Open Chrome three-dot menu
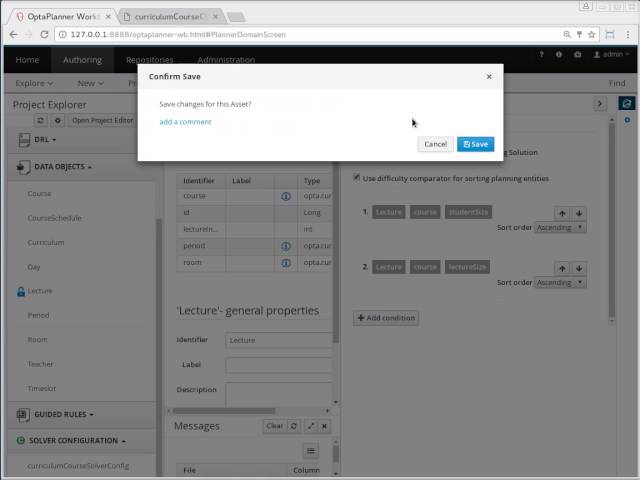 pos(628,35)
